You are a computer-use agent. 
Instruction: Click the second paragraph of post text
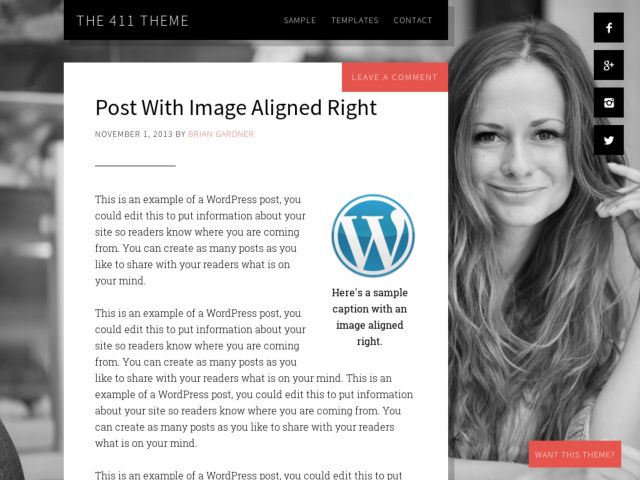[x=254, y=378]
